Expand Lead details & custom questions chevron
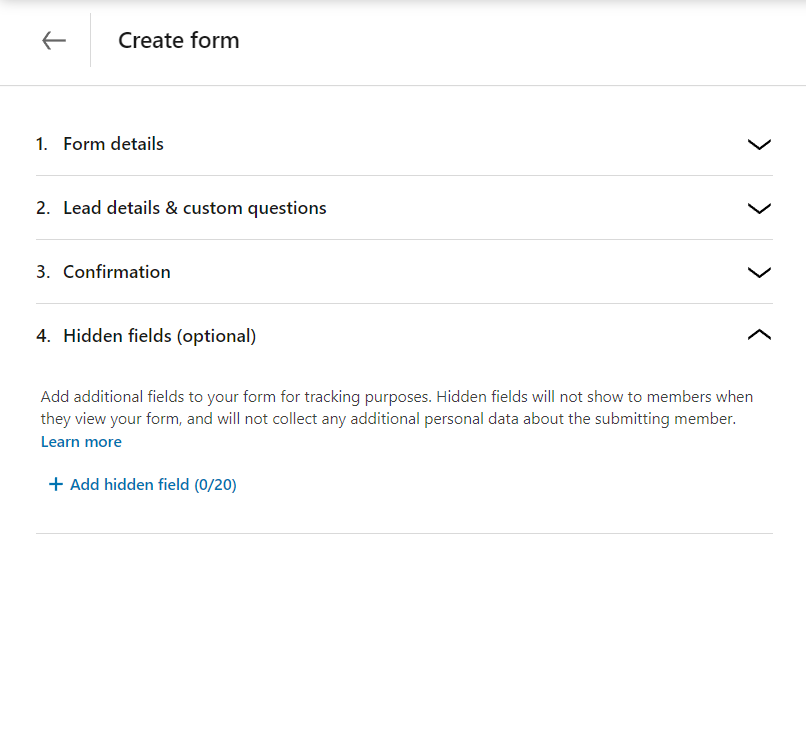The width and height of the screenshot is (806, 756). tap(759, 208)
